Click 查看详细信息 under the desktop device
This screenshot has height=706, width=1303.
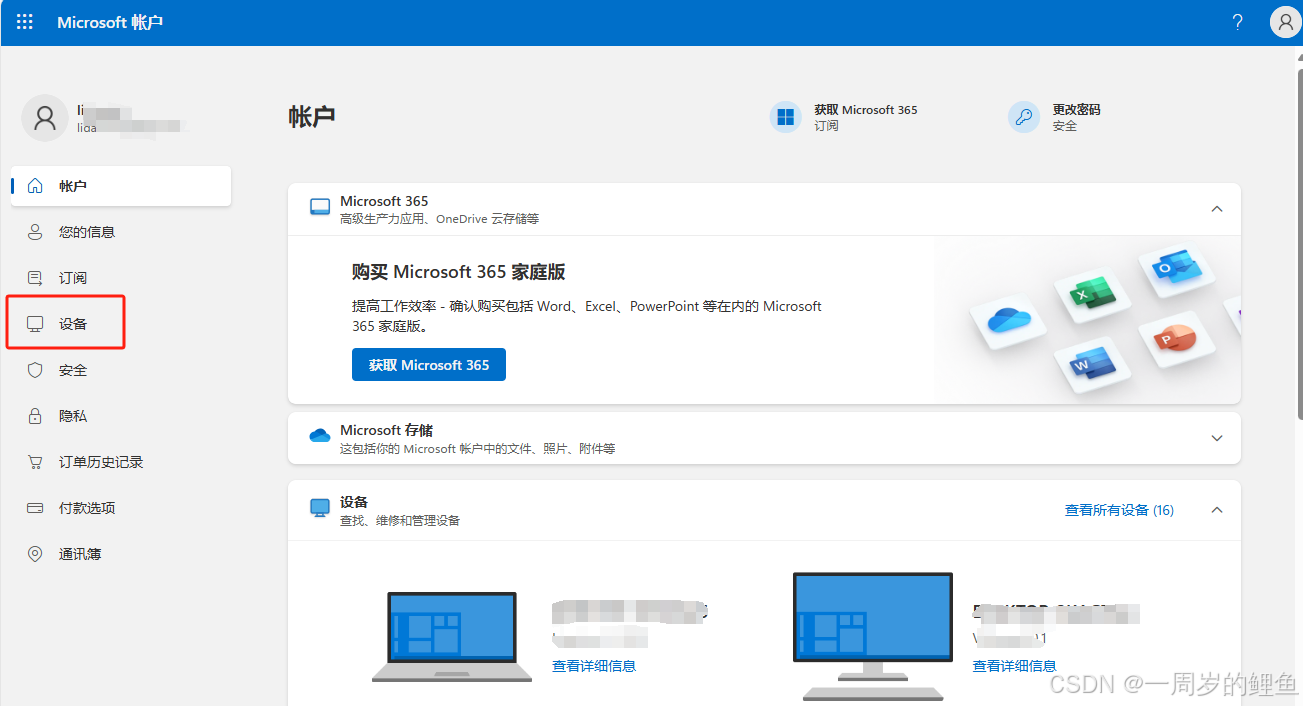1014,665
